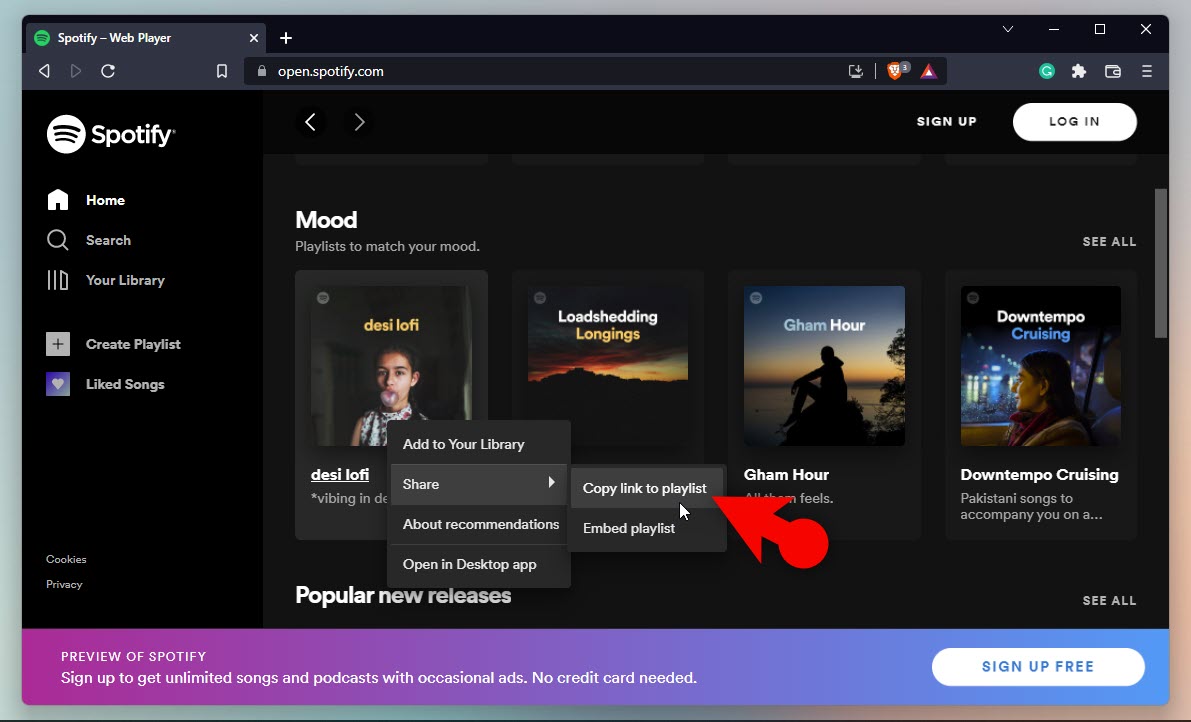
Task: Open the Grammarly extension icon
Action: click(x=1047, y=71)
